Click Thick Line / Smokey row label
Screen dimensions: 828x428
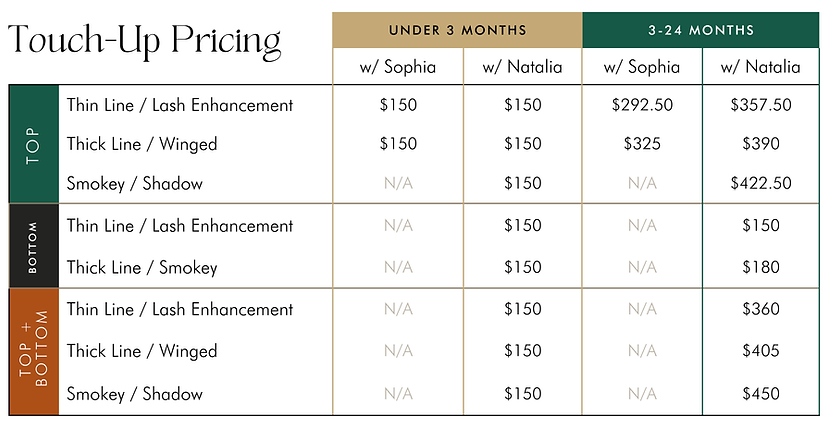(x=142, y=268)
